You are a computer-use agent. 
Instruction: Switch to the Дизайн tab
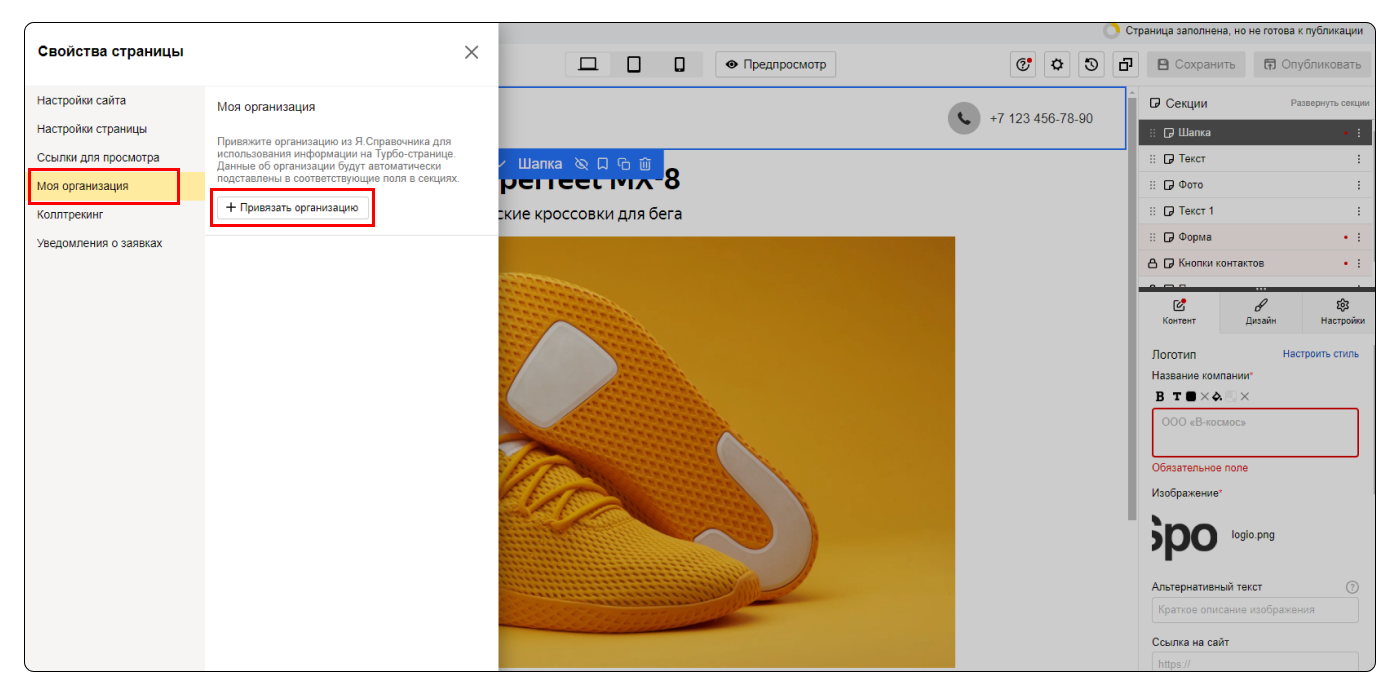click(x=1260, y=311)
